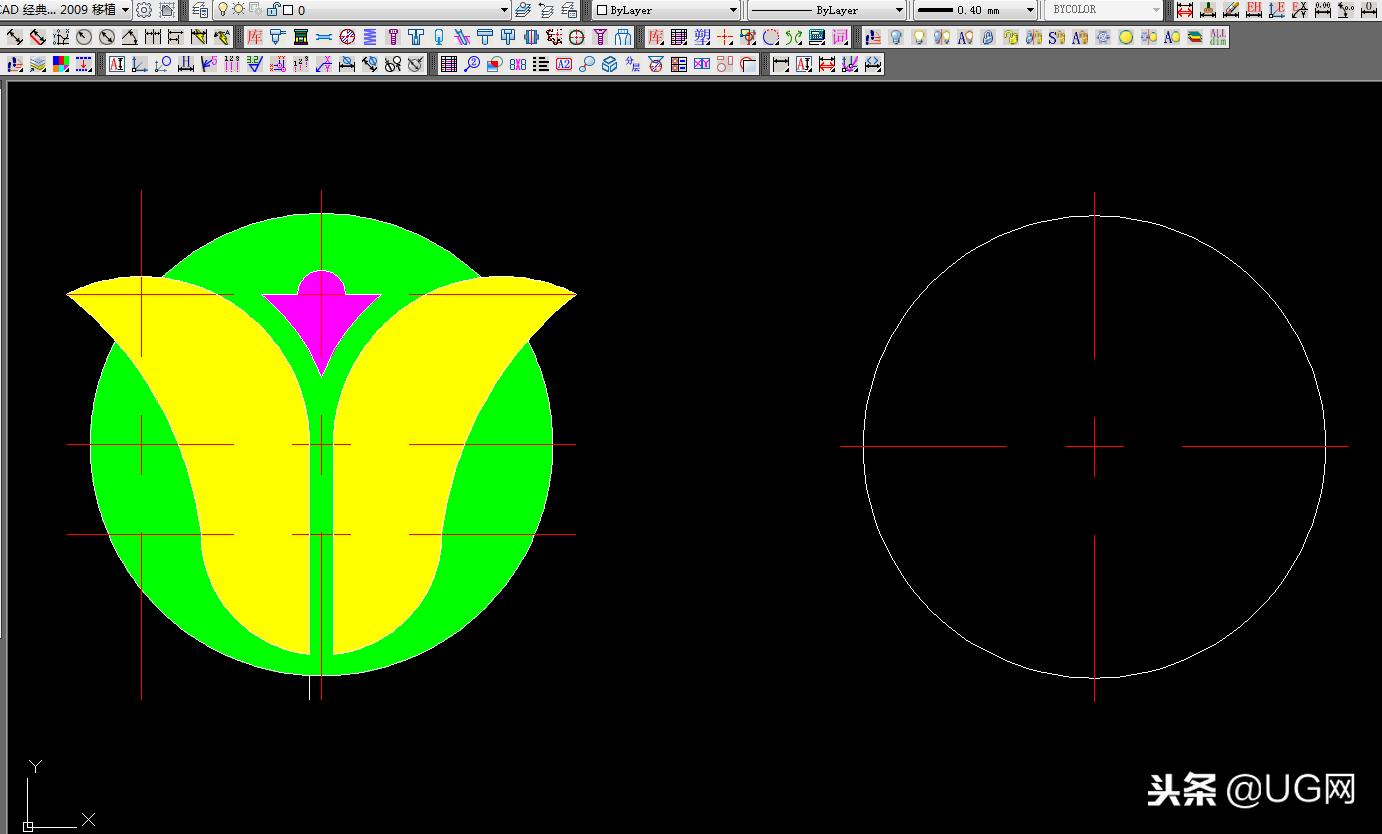Open the 0.40 mm lineweight dropdown
1382x834 pixels.
[x=1030, y=10]
